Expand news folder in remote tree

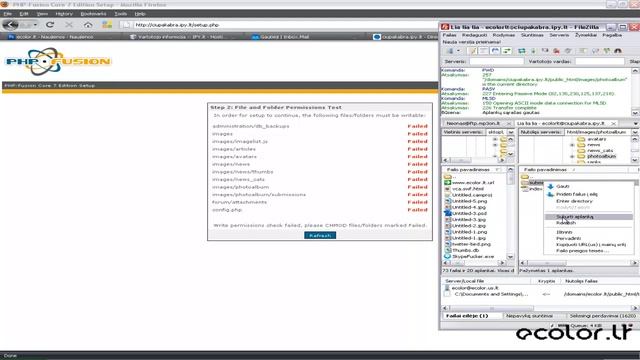click(572, 145)
